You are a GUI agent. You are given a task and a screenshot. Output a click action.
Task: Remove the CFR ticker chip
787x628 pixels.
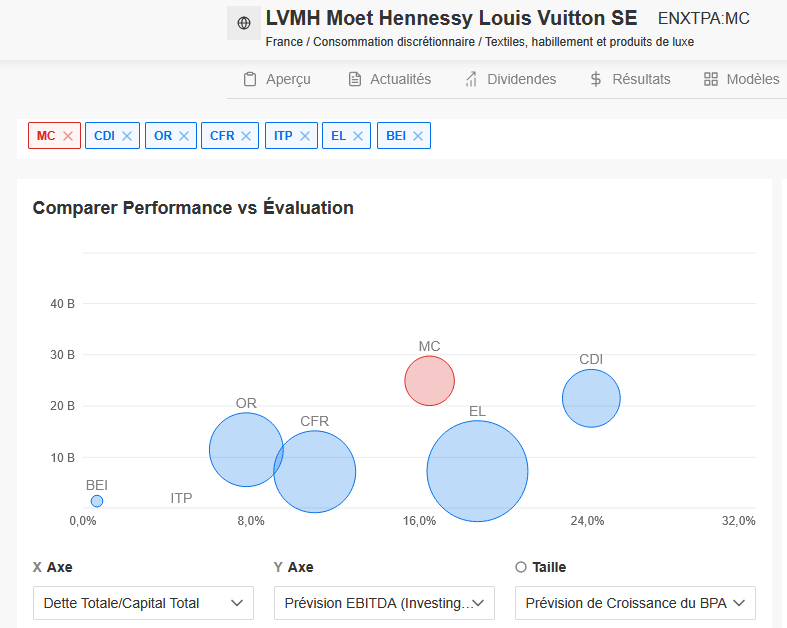[246, 136]
